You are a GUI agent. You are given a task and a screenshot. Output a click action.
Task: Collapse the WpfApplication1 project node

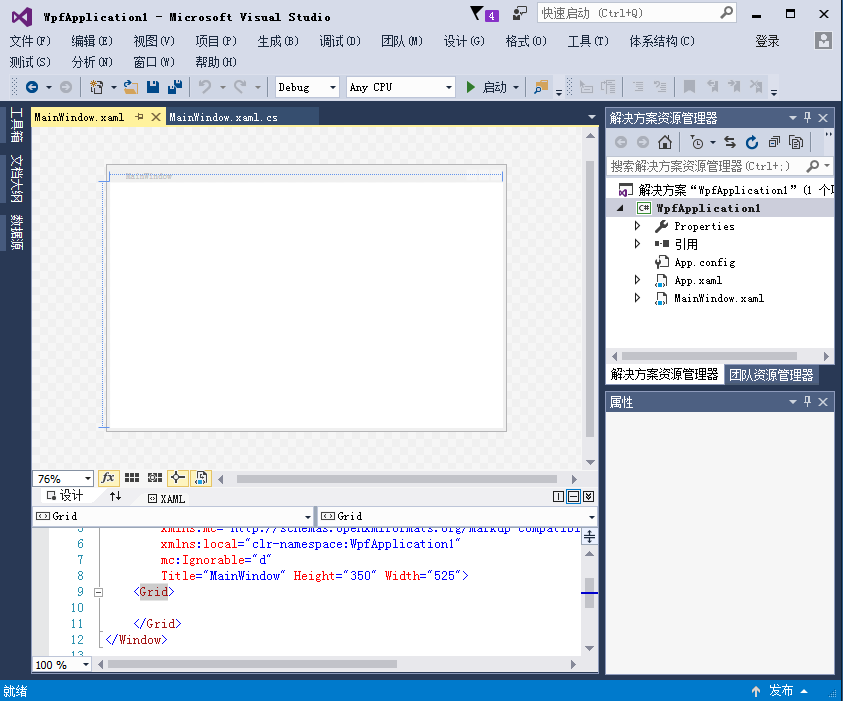(620, 208)
